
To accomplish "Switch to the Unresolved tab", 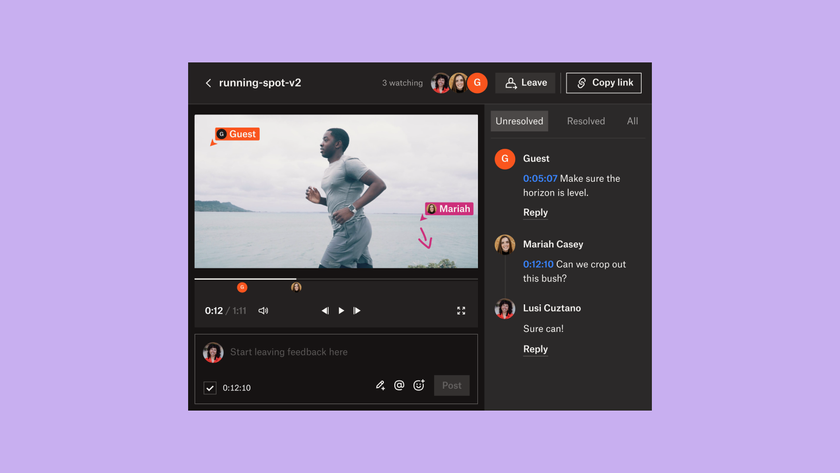I will 519,121.
